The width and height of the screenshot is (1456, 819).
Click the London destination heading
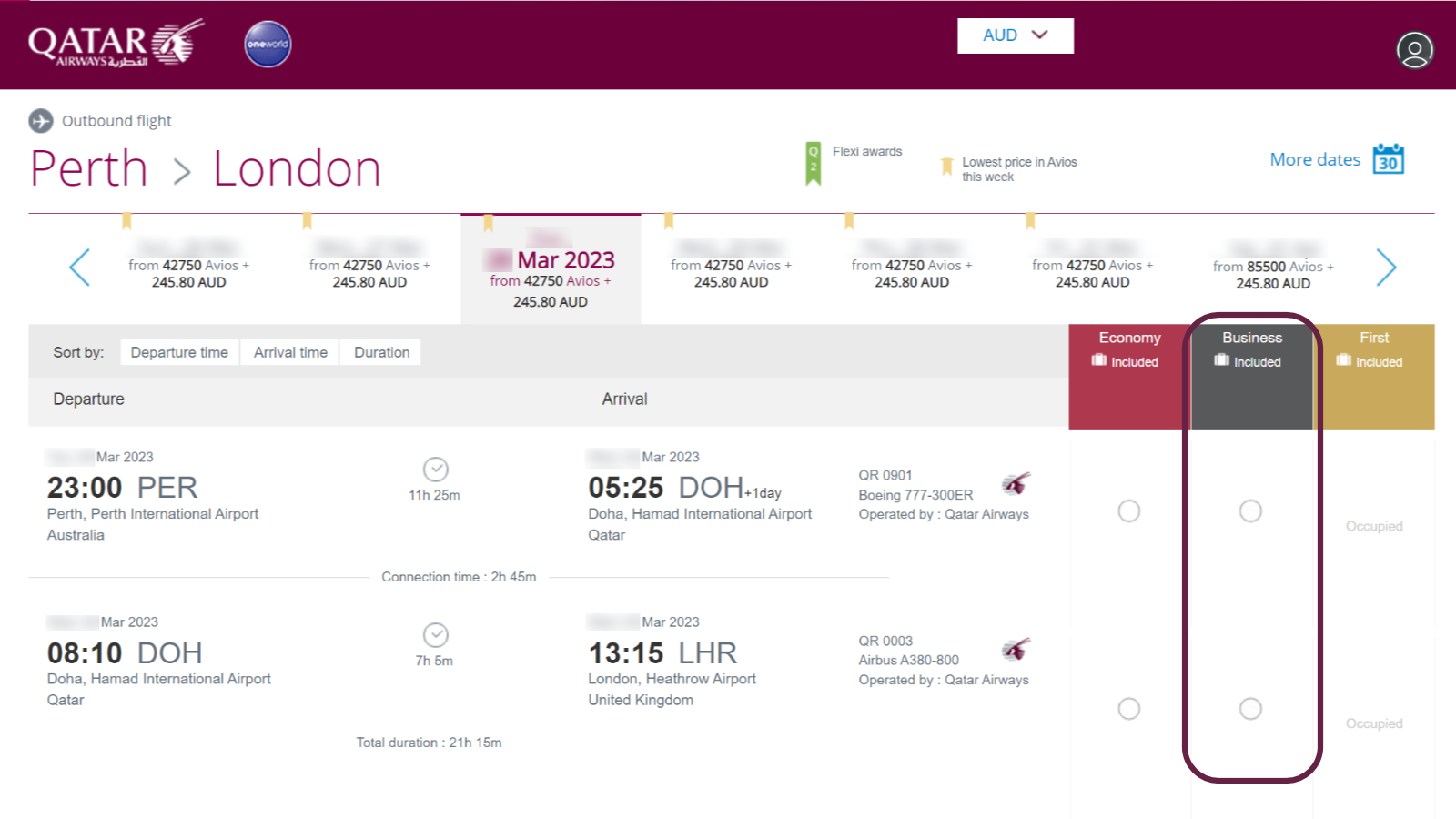tap(297, 169)
